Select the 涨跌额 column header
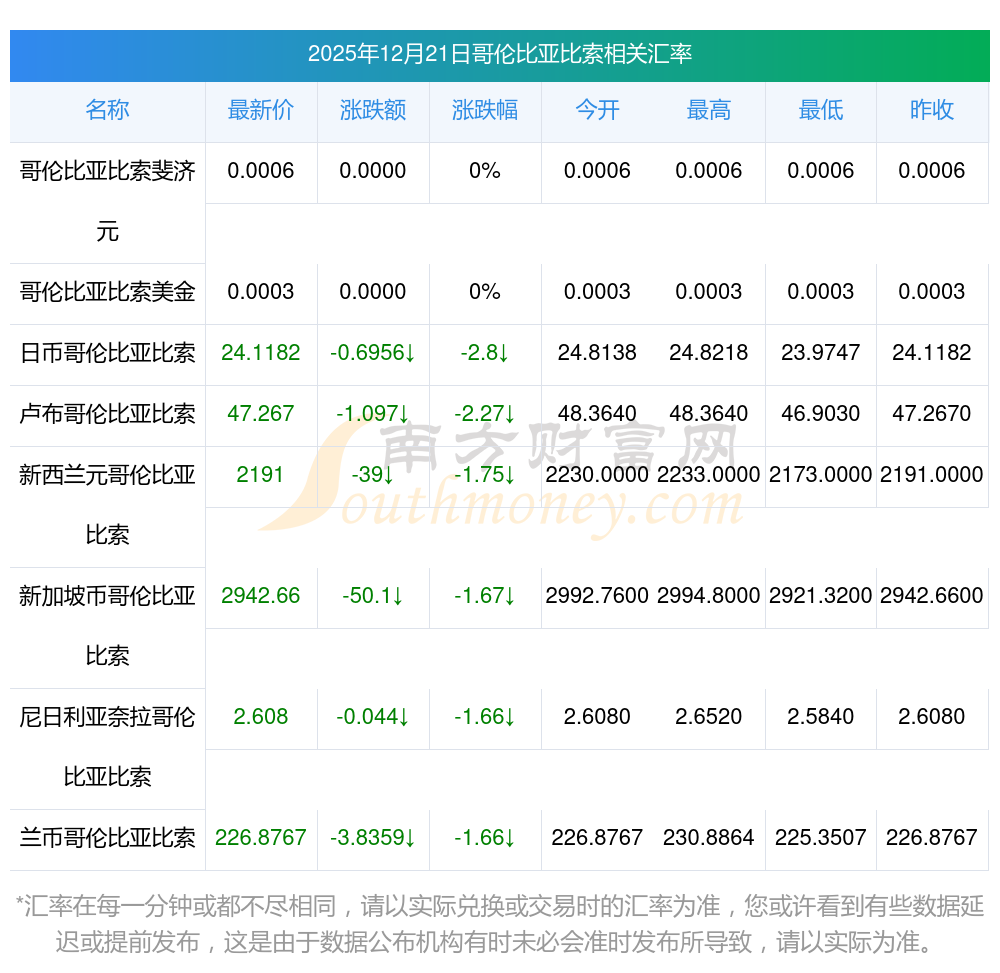The height and width of the screenshot is (973, 1000). (x=373, y=110)
